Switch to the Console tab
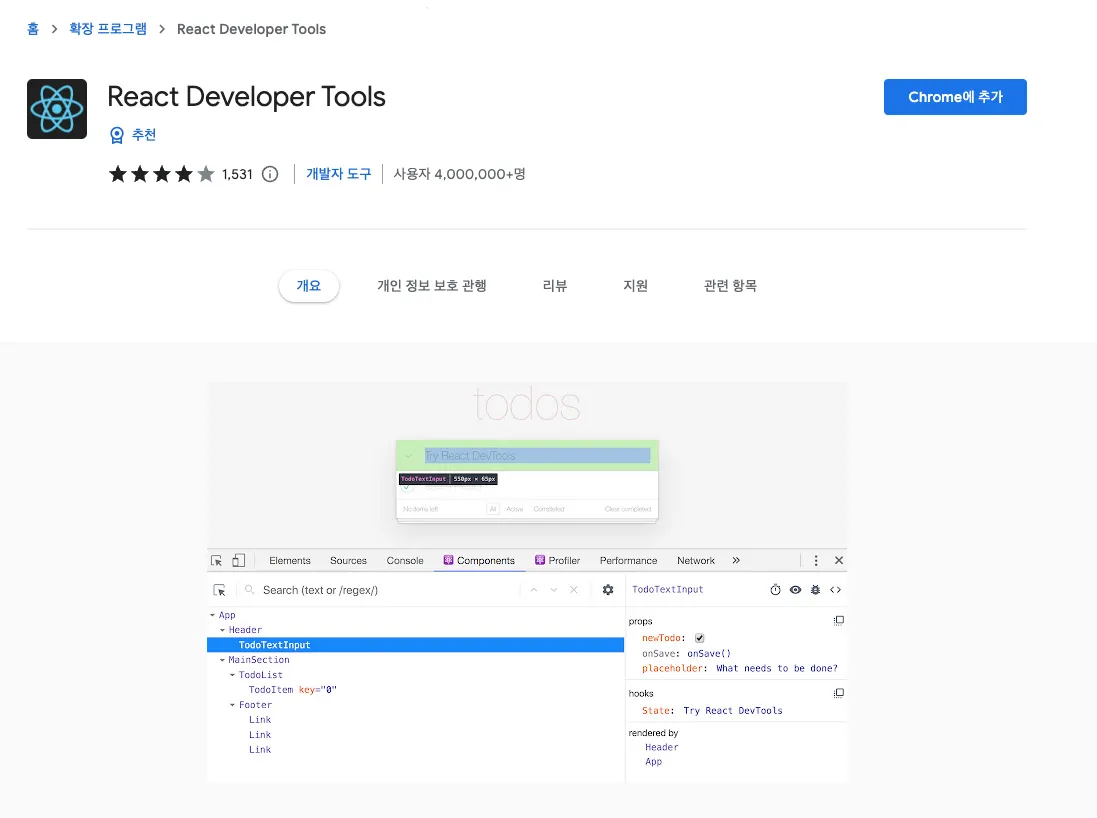Screen dimensions: 1097x818 point(405,560)
